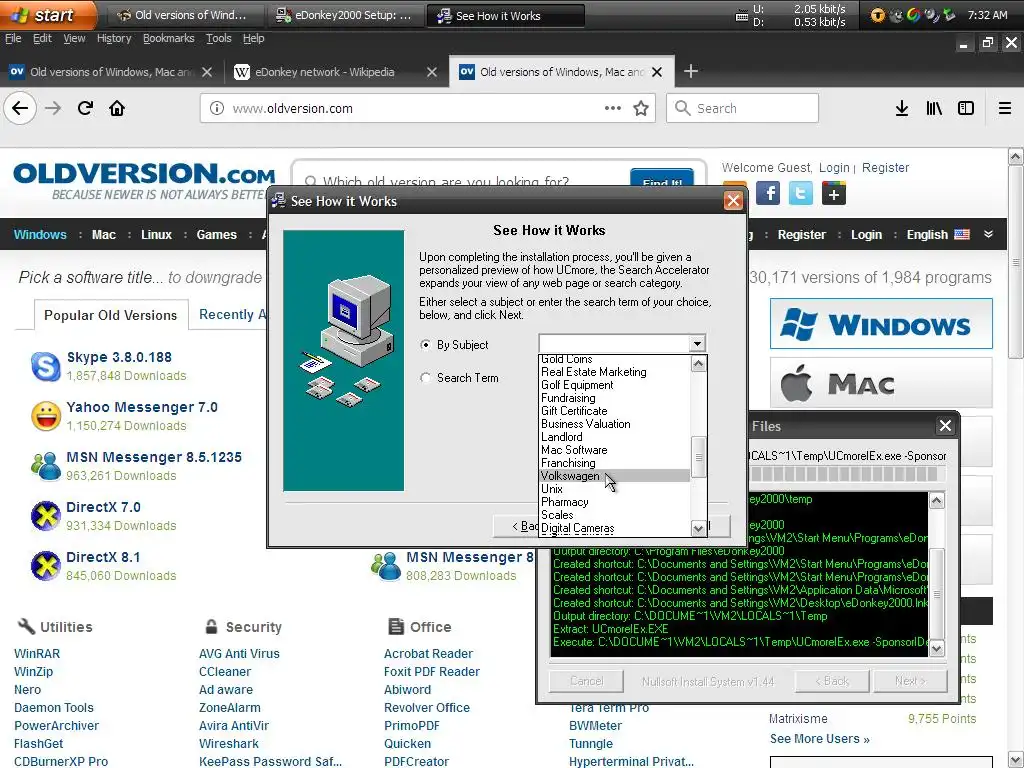
Task: Click the Firefox Search box
Action: [743, 108]
